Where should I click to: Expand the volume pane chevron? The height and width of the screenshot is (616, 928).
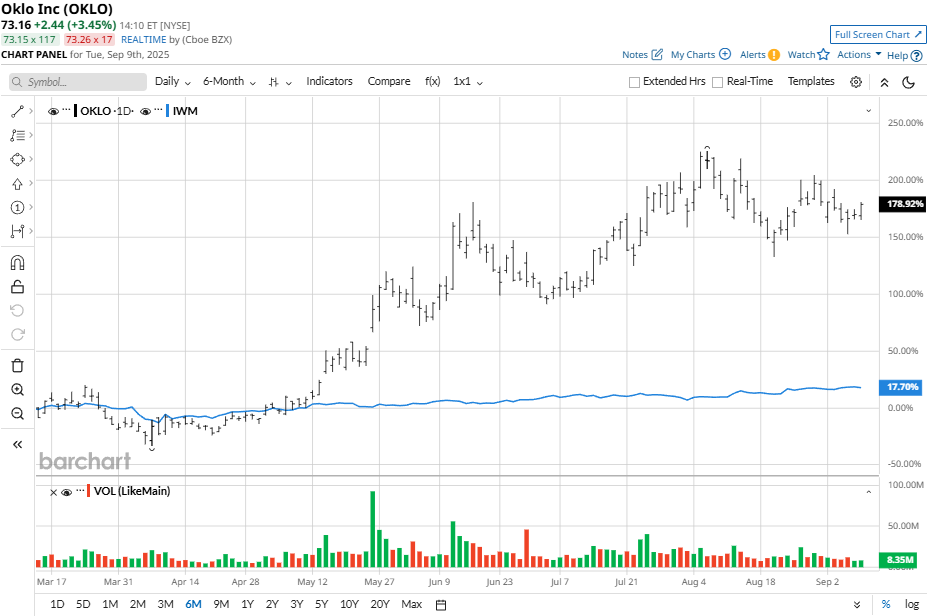(869, 492)
